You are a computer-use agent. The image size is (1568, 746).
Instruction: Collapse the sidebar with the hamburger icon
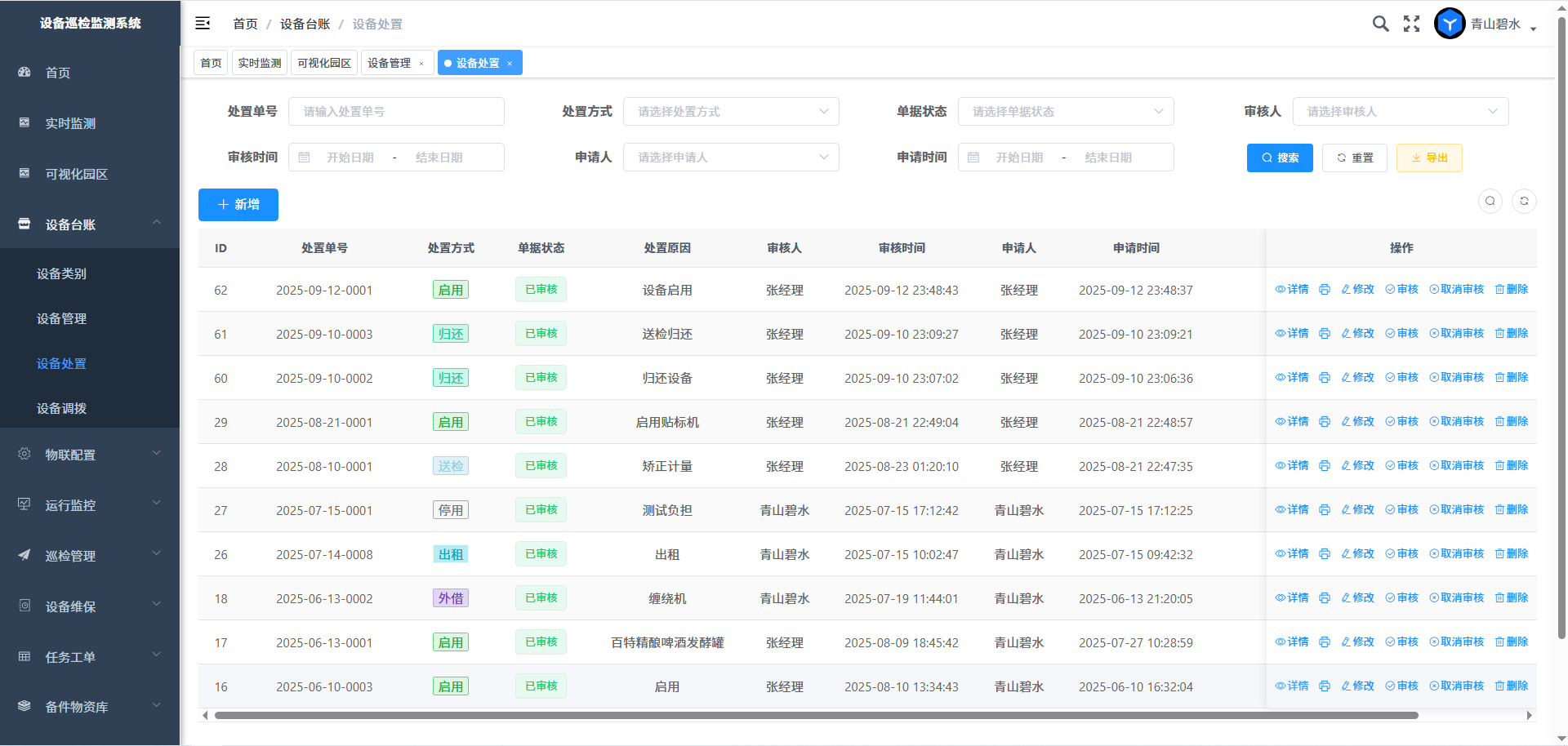(x=203, y=24)
